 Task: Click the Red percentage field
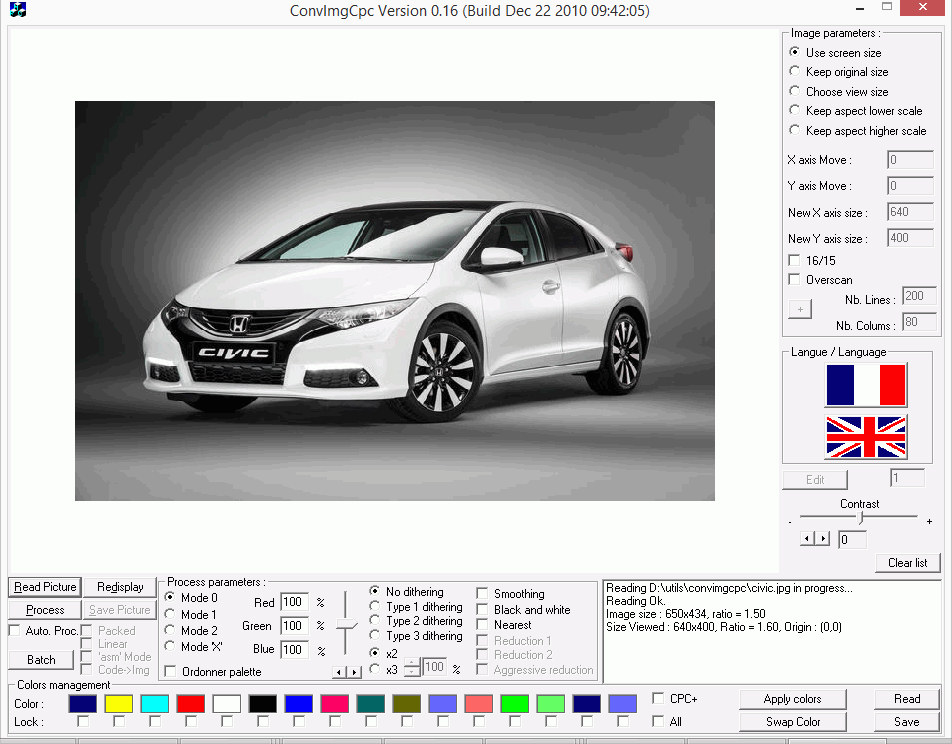tap(294, 602)
